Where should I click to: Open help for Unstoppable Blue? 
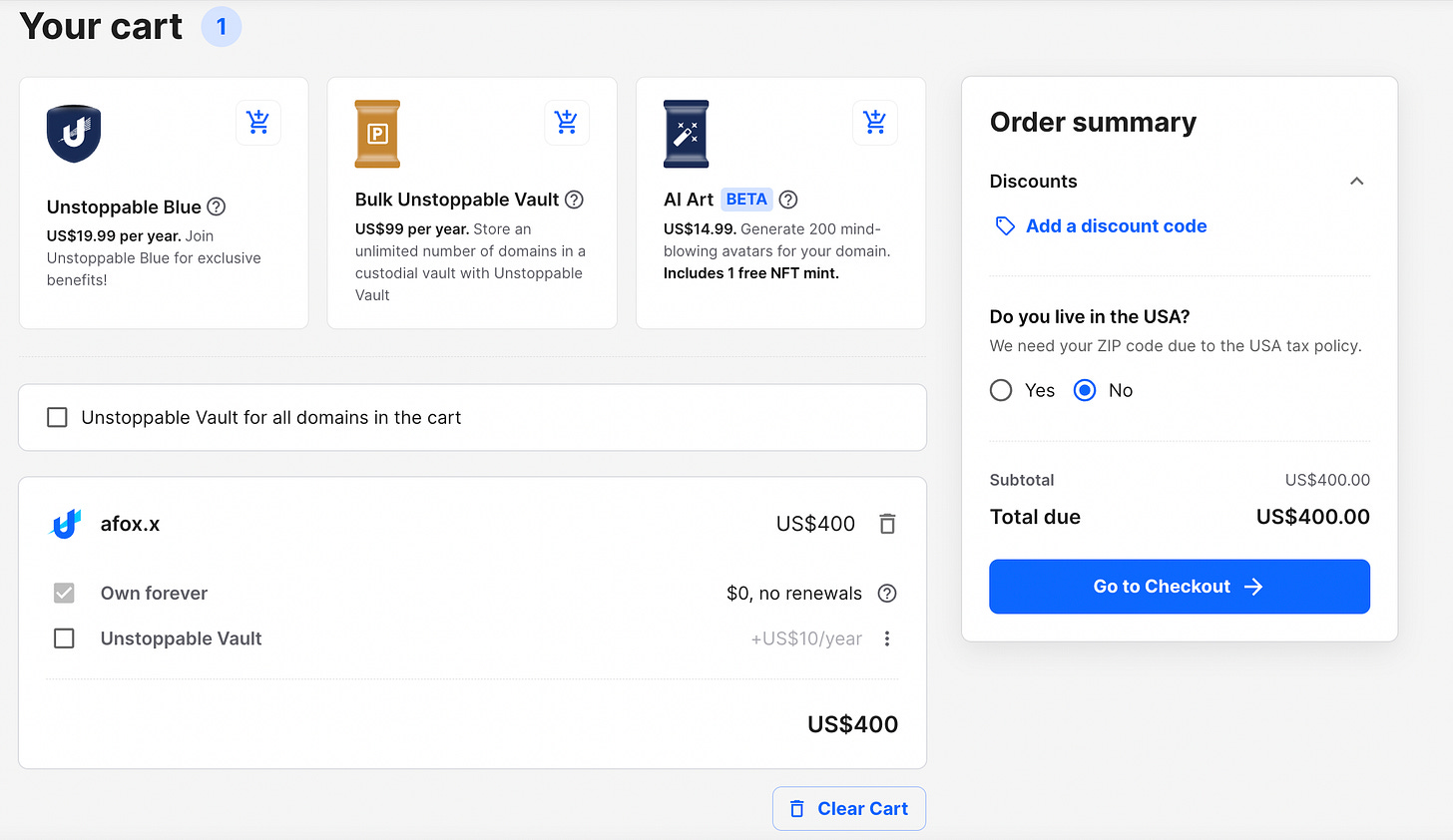point(217,207)
